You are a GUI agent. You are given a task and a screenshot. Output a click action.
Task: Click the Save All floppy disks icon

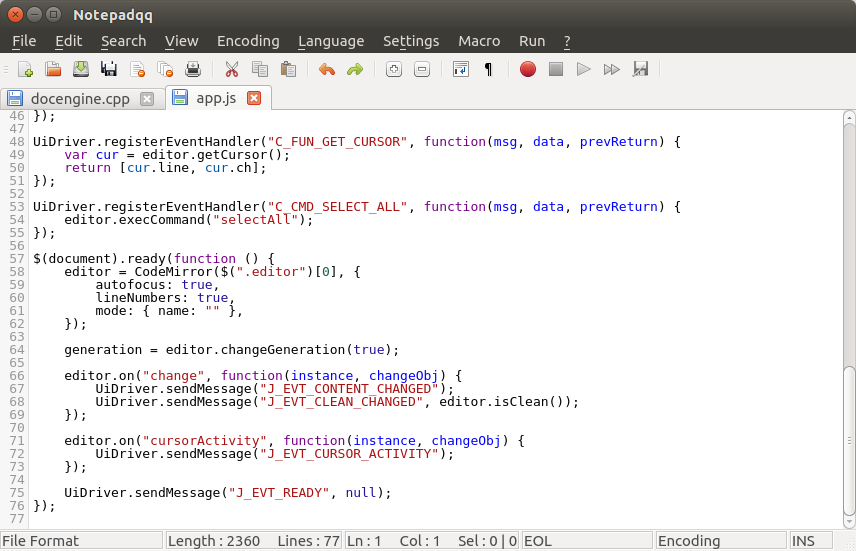click(109, 69)
